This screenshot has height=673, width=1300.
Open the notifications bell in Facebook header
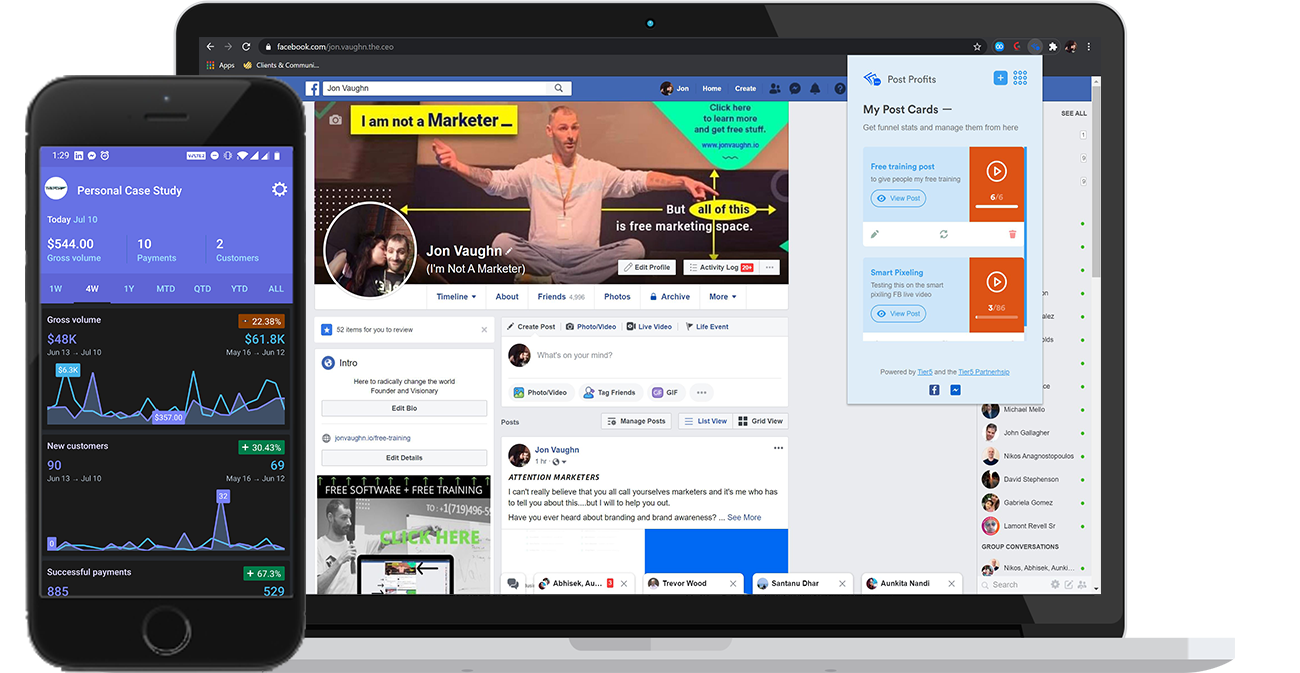coord(815,89)
